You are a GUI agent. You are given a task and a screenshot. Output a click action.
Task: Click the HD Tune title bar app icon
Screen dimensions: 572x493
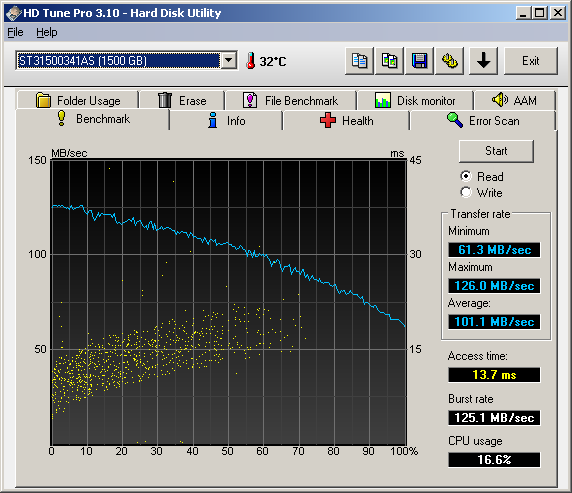pyautogui.click(x=13, y=13)
